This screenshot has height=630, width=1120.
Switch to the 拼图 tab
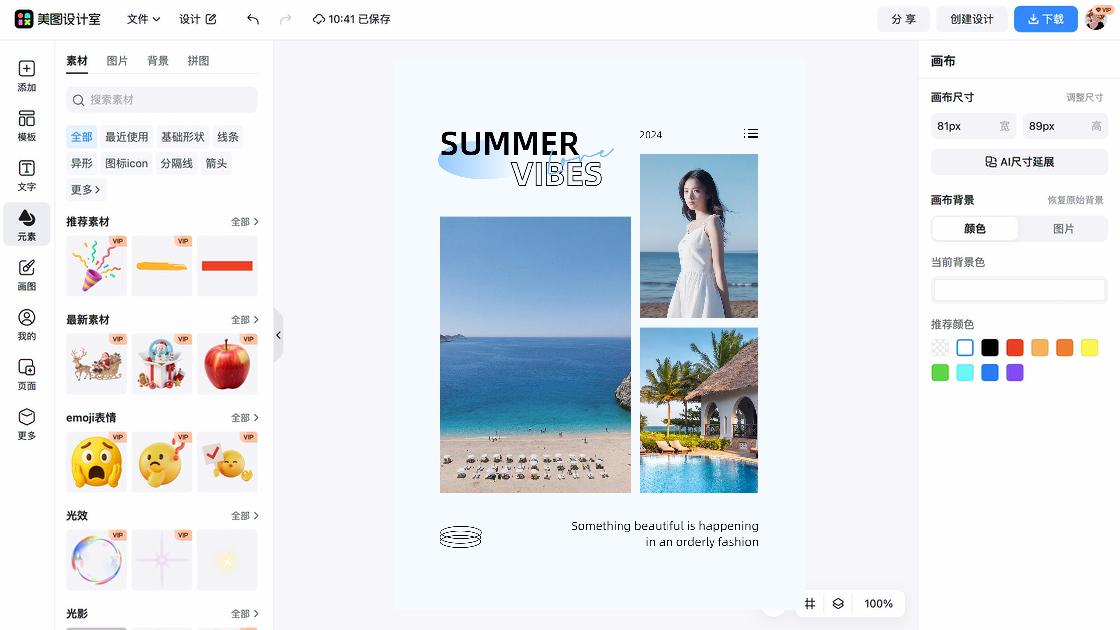pyautogui.click(x=199, y=61)
